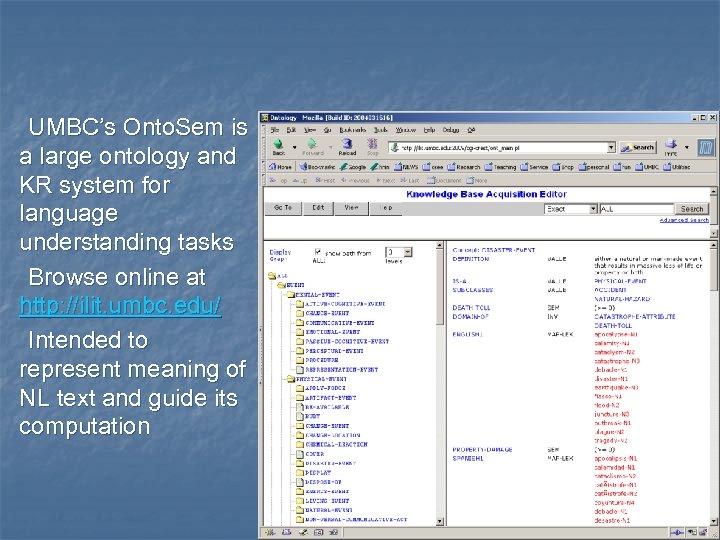Click the Stop loading icon

click(x=372, y=144)
